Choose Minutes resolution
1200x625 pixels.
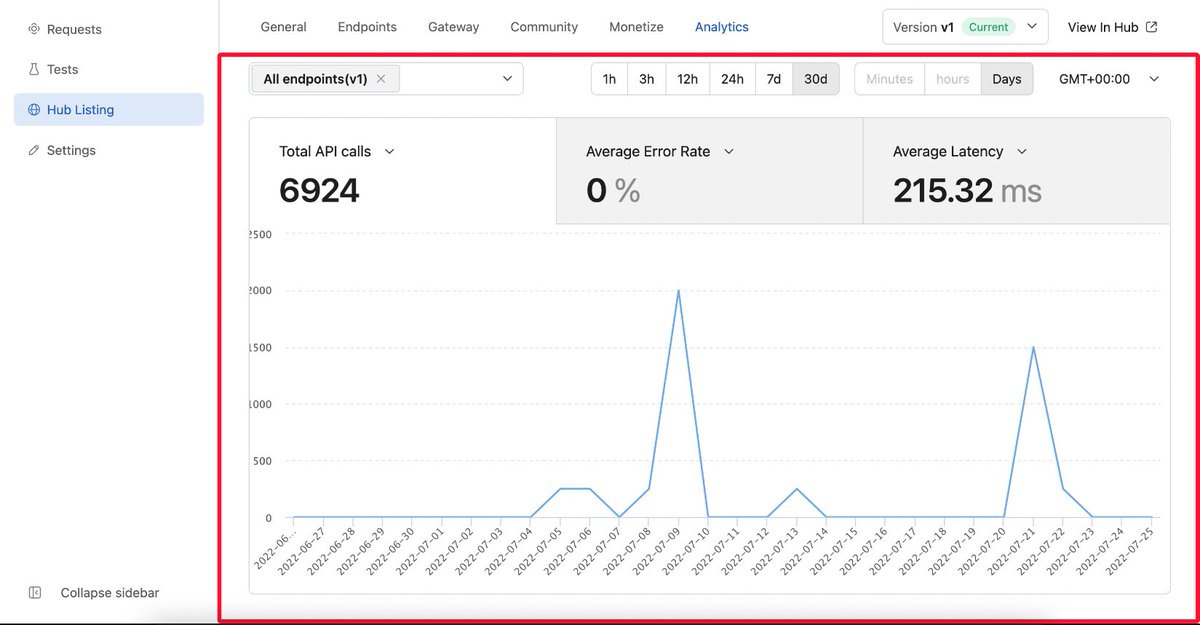tap(890, 79)
